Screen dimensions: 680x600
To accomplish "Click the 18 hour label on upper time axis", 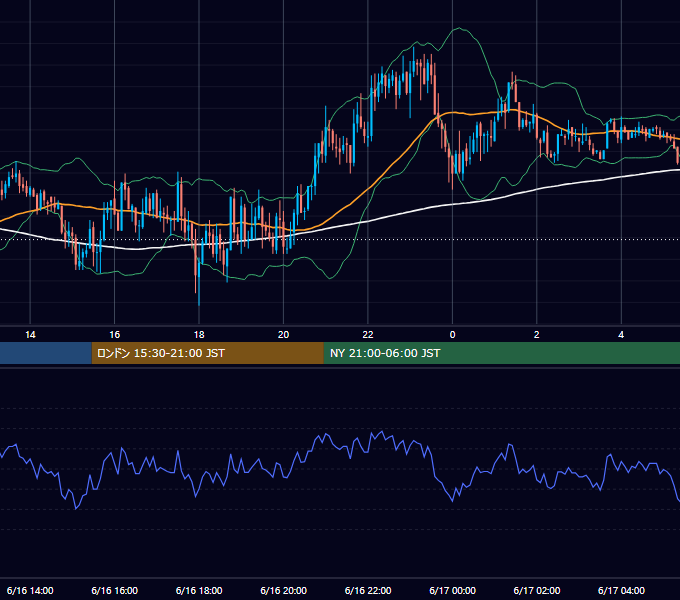I will [x=199, y=335].
